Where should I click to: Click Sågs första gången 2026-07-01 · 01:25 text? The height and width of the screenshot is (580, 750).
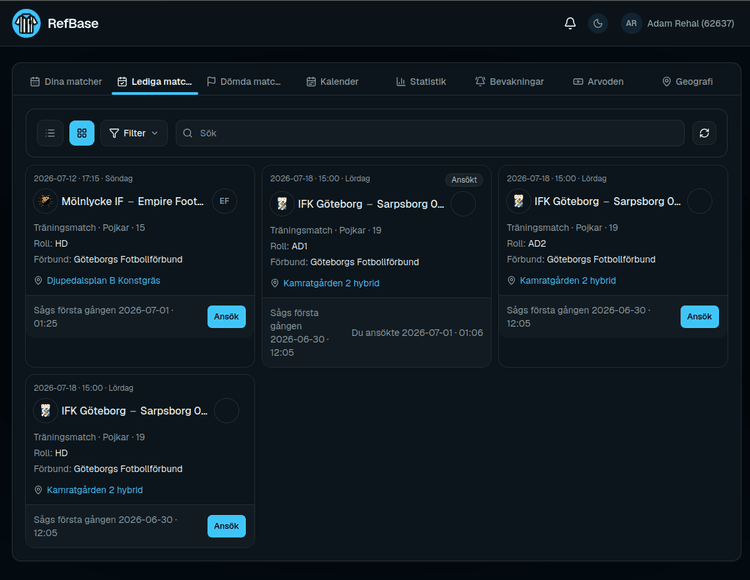104,317
